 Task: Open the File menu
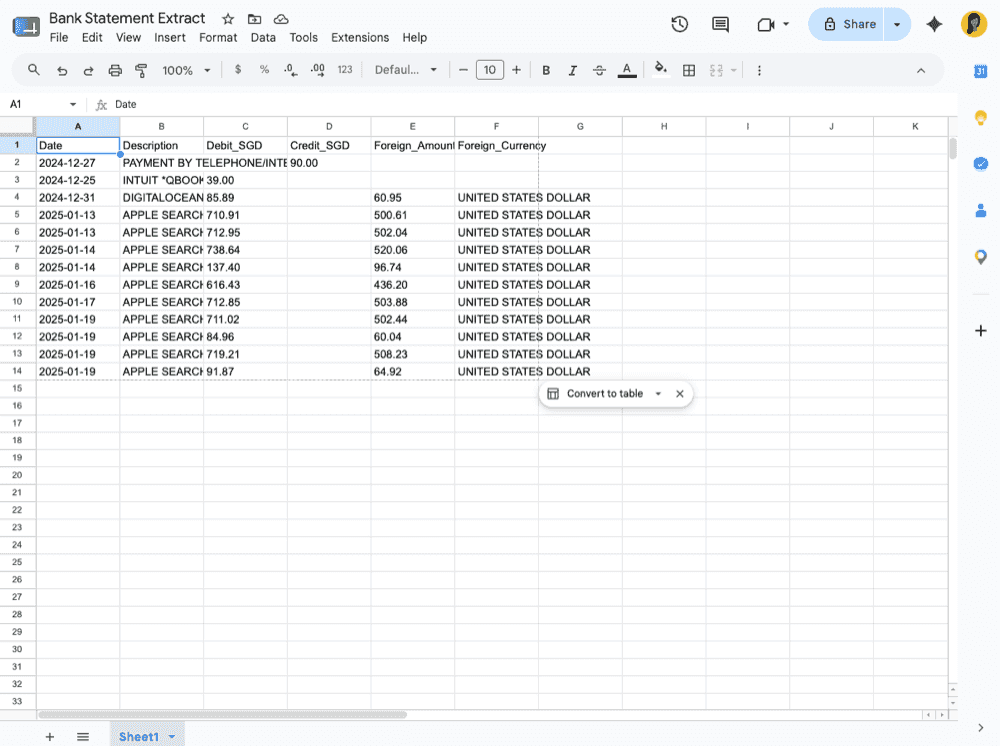(x=59, y=38)
